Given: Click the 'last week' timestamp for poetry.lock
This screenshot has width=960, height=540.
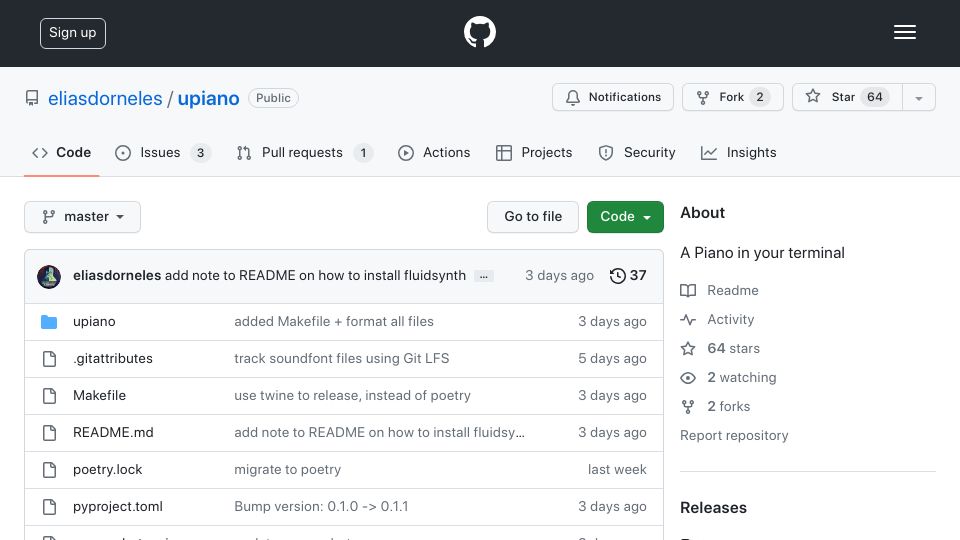Looking at the screenshot, I should [x=617, y=470].
